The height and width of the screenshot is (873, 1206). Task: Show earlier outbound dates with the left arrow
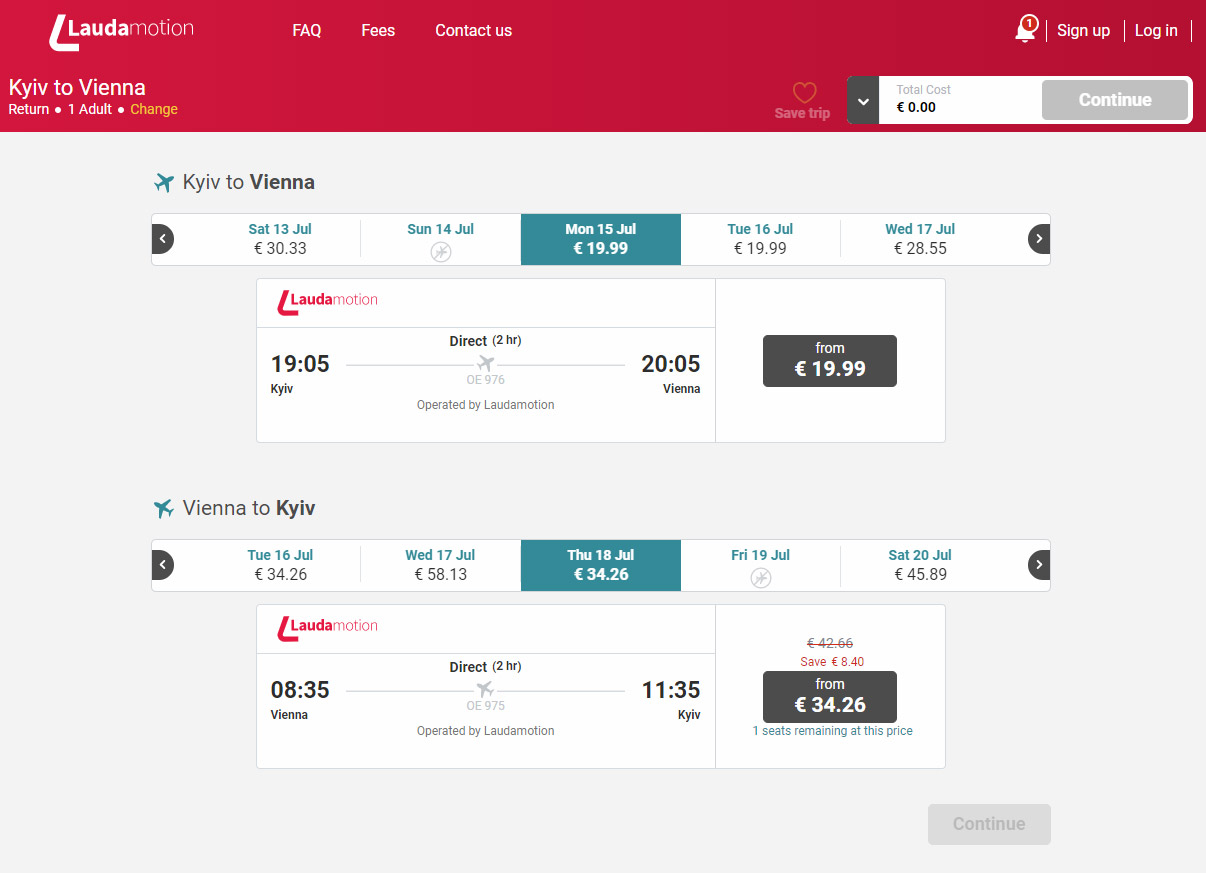click(163, 239)
